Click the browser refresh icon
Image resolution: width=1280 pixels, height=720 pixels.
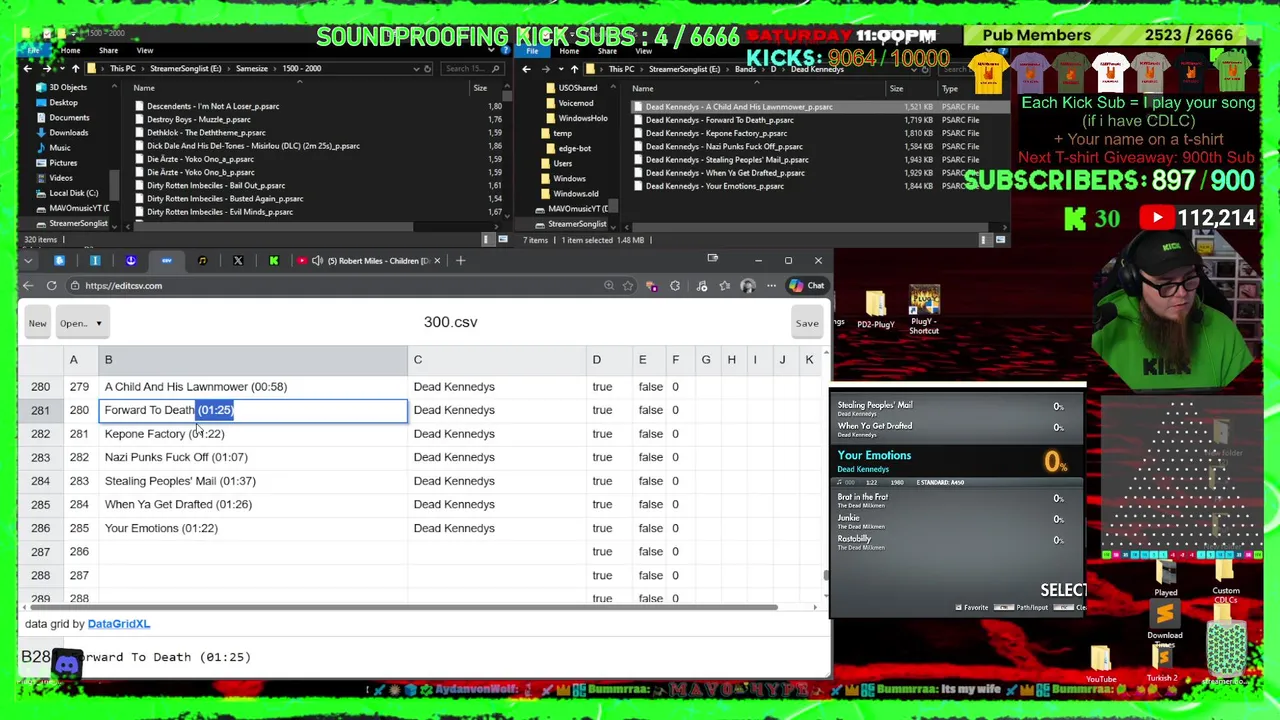pos(51,286)
